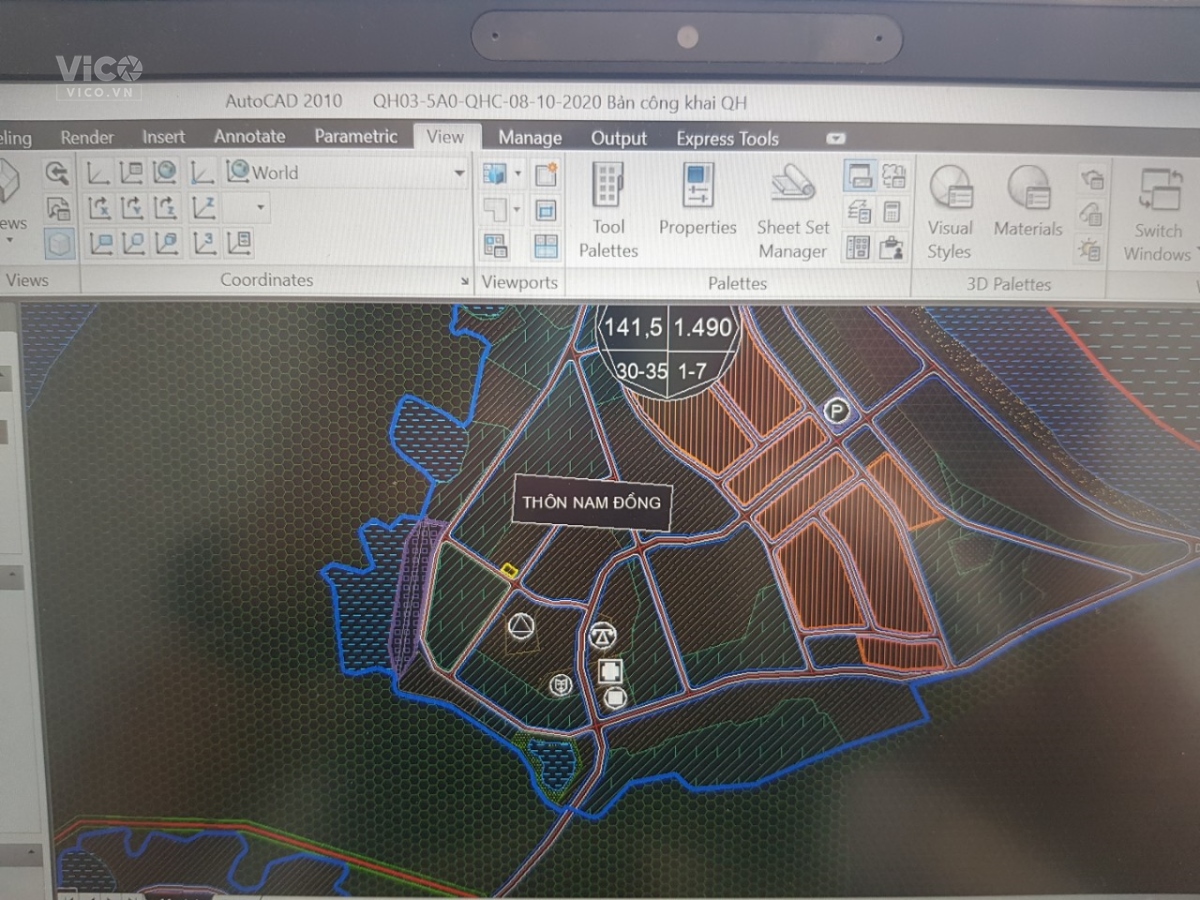Open the Named UCS dialog icon
The height and width of the screenshot is (900, 1200).
[x=132, y=173]
